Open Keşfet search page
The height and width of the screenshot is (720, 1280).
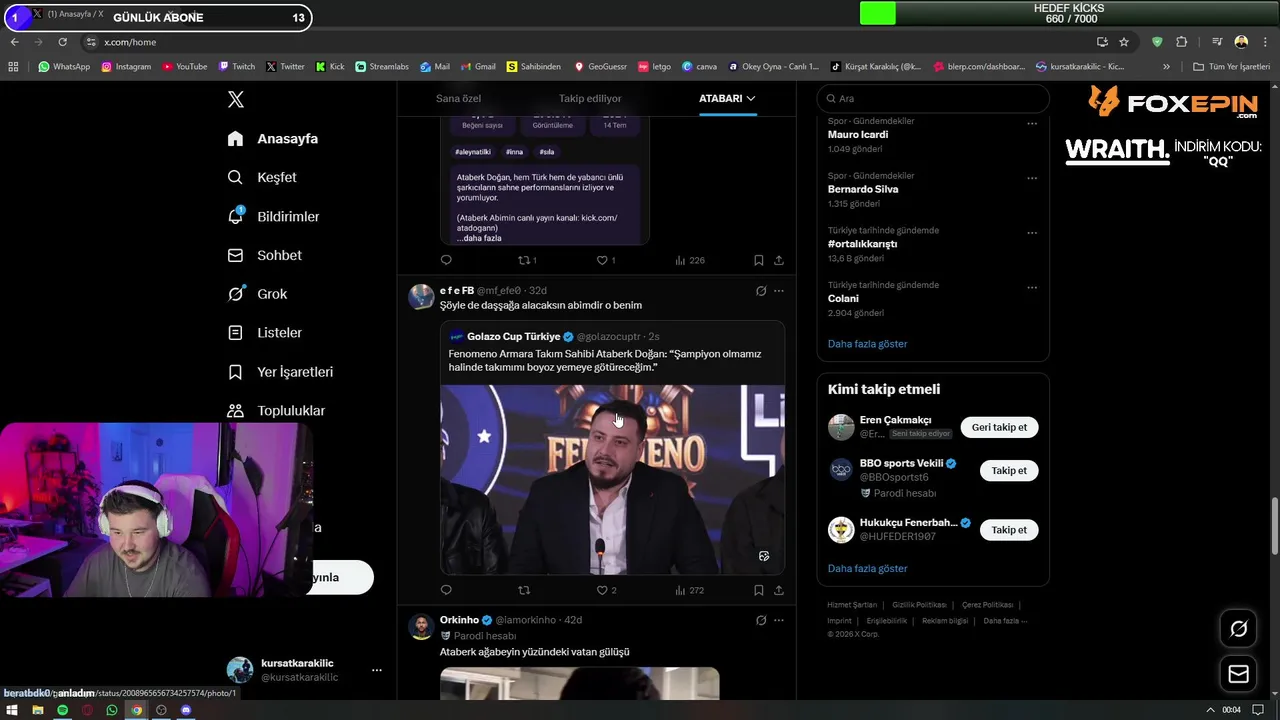(x=262, y=177)
